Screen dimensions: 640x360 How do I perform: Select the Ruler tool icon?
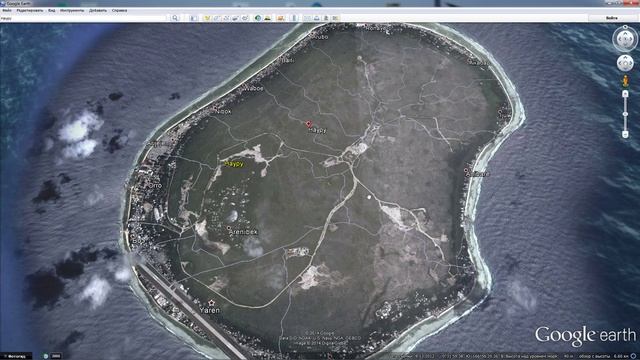[x=294, y=18]
